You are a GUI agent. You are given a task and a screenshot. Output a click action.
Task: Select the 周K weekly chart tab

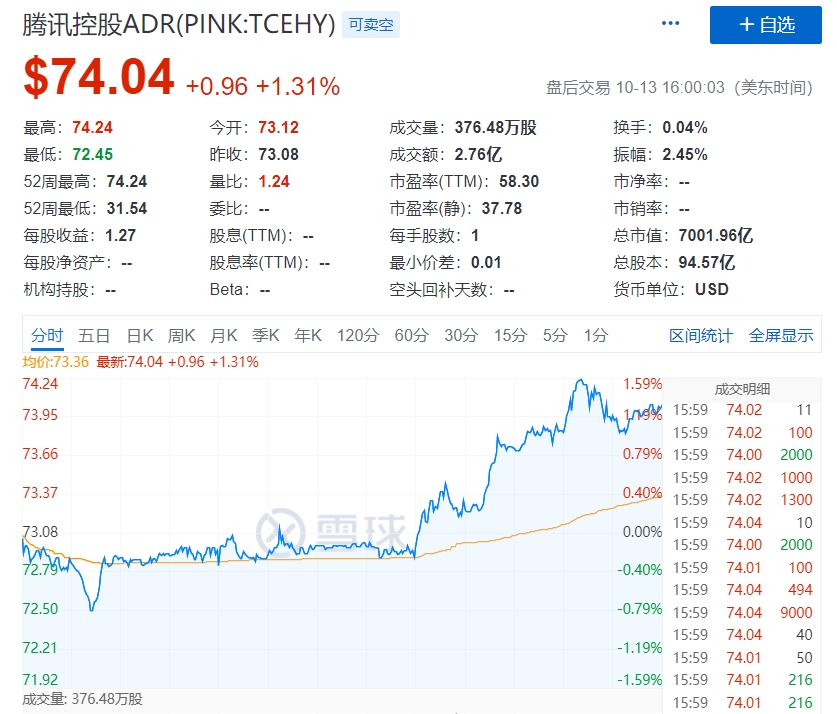pyautogui.click(x=181, y=335)
